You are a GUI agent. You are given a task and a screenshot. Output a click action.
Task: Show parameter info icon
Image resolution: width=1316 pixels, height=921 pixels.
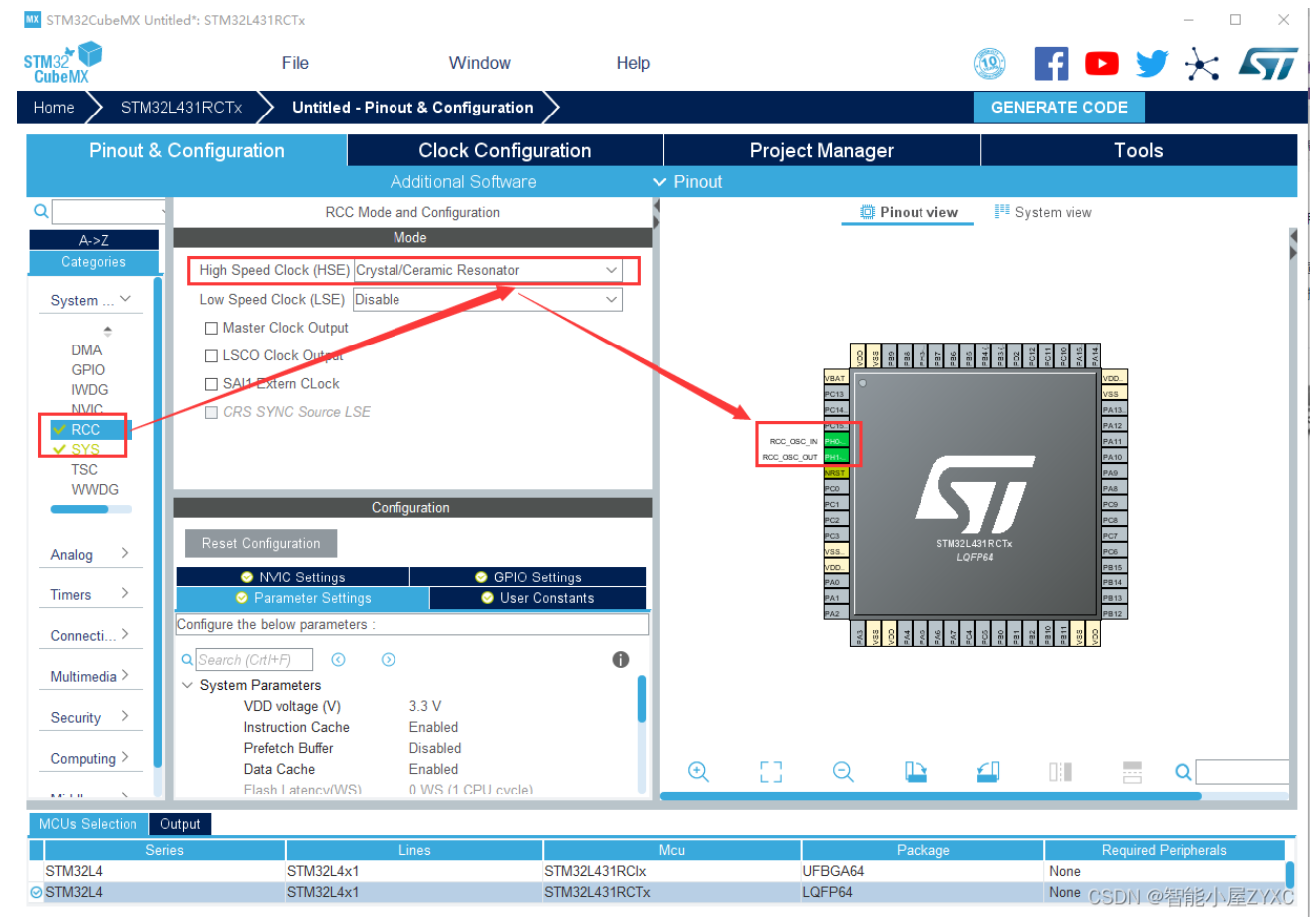620,659
